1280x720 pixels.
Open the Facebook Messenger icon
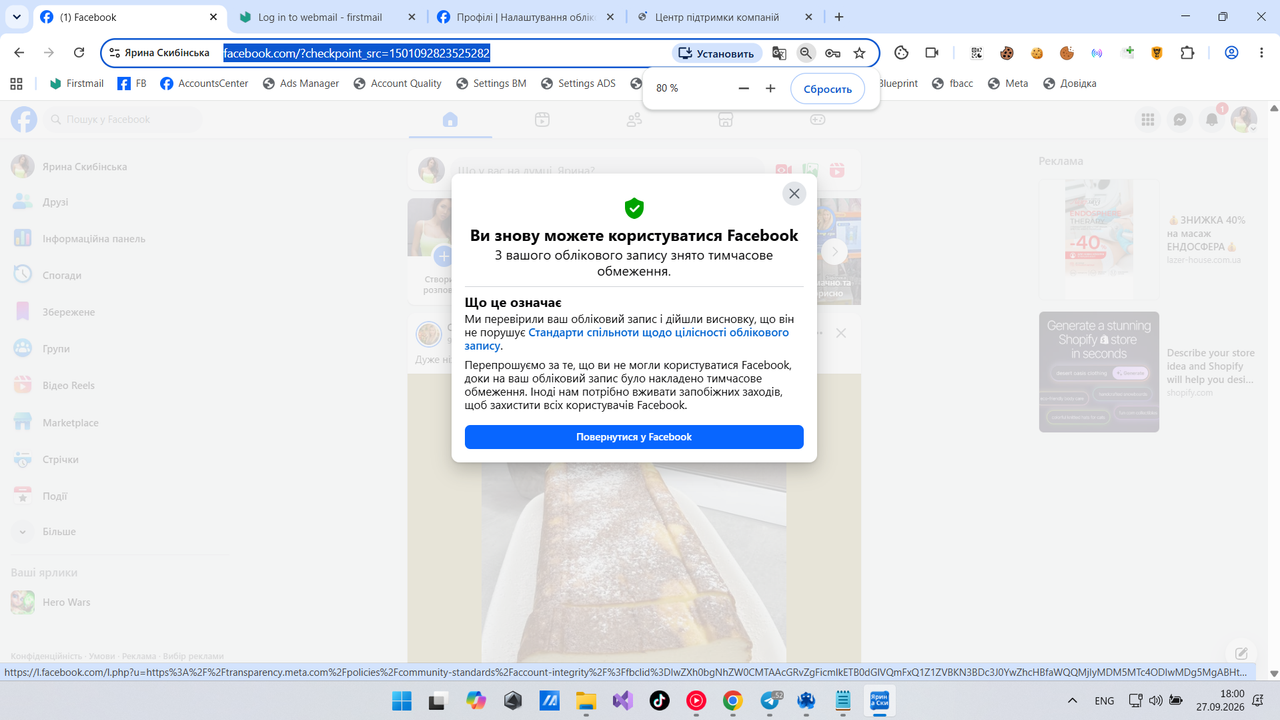click(1180, 120)
